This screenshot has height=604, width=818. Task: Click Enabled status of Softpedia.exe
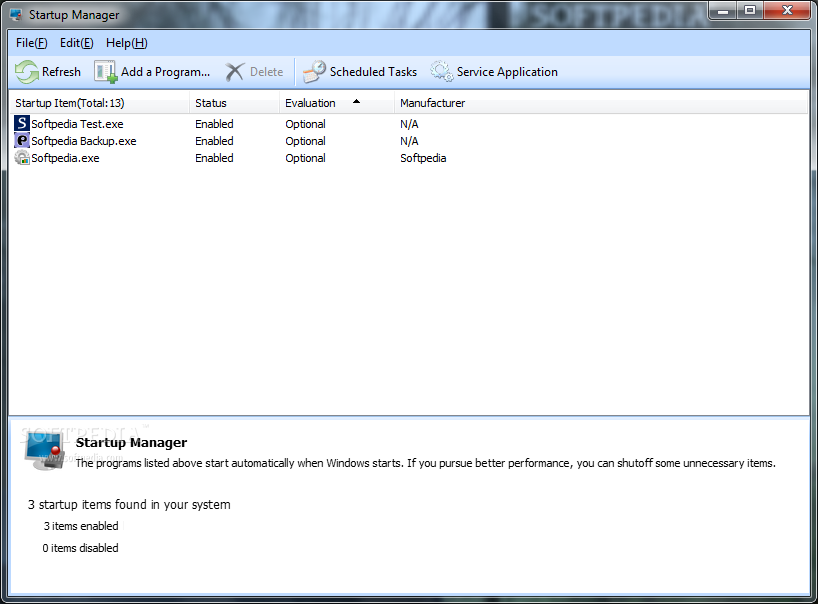pos(214,158)
